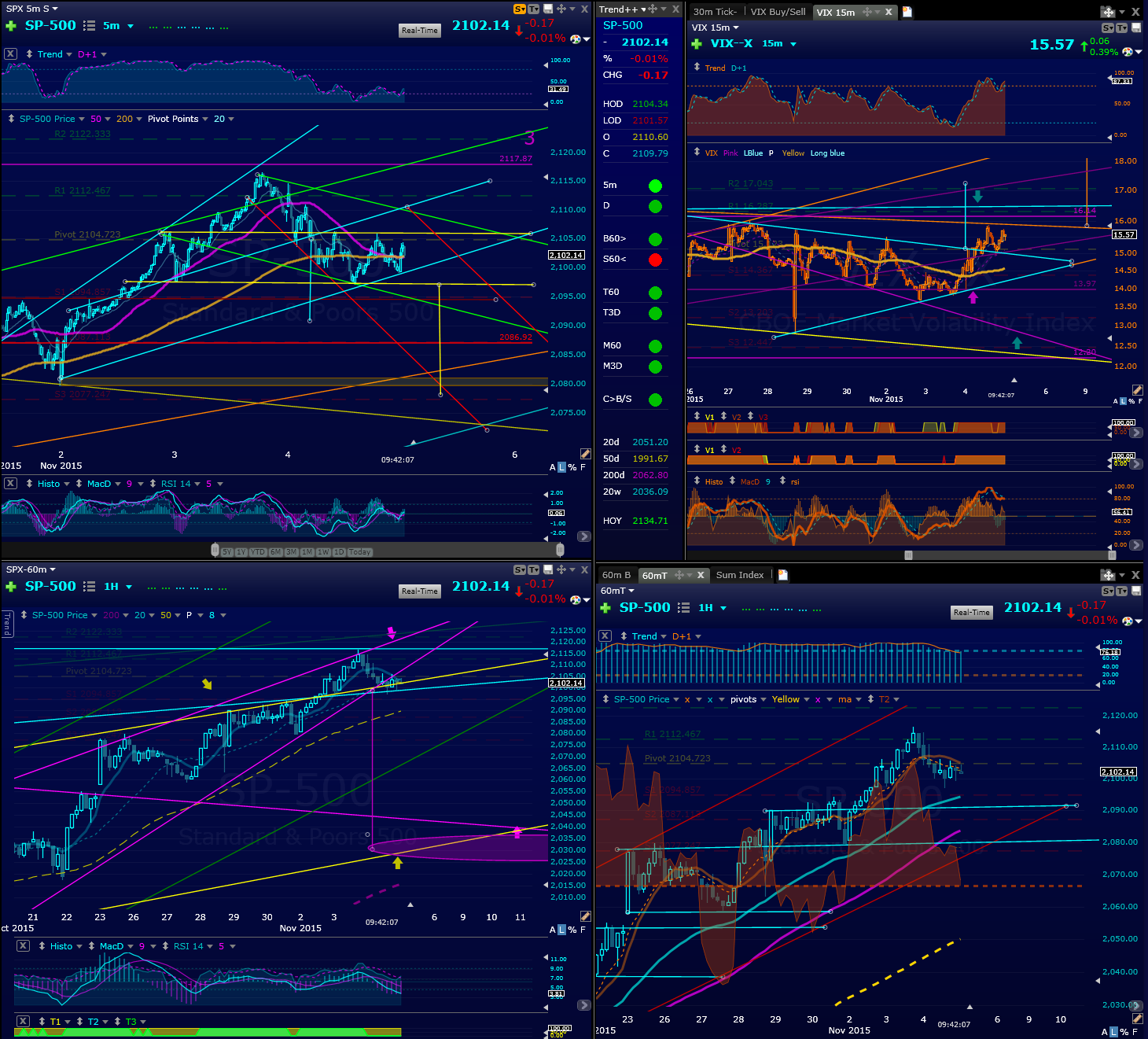Open the color palette icon in the VIX 15m panel
Viewport: 1148px width, 1039px height.
click(x=1128, y=52)
